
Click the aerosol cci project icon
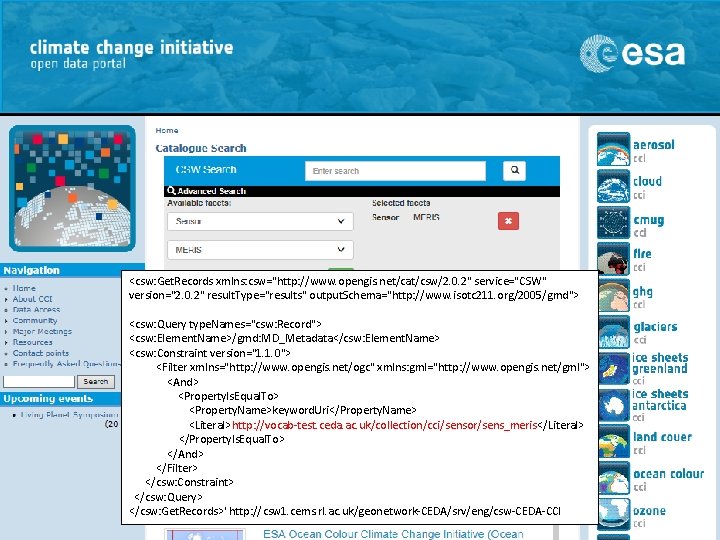613,149
